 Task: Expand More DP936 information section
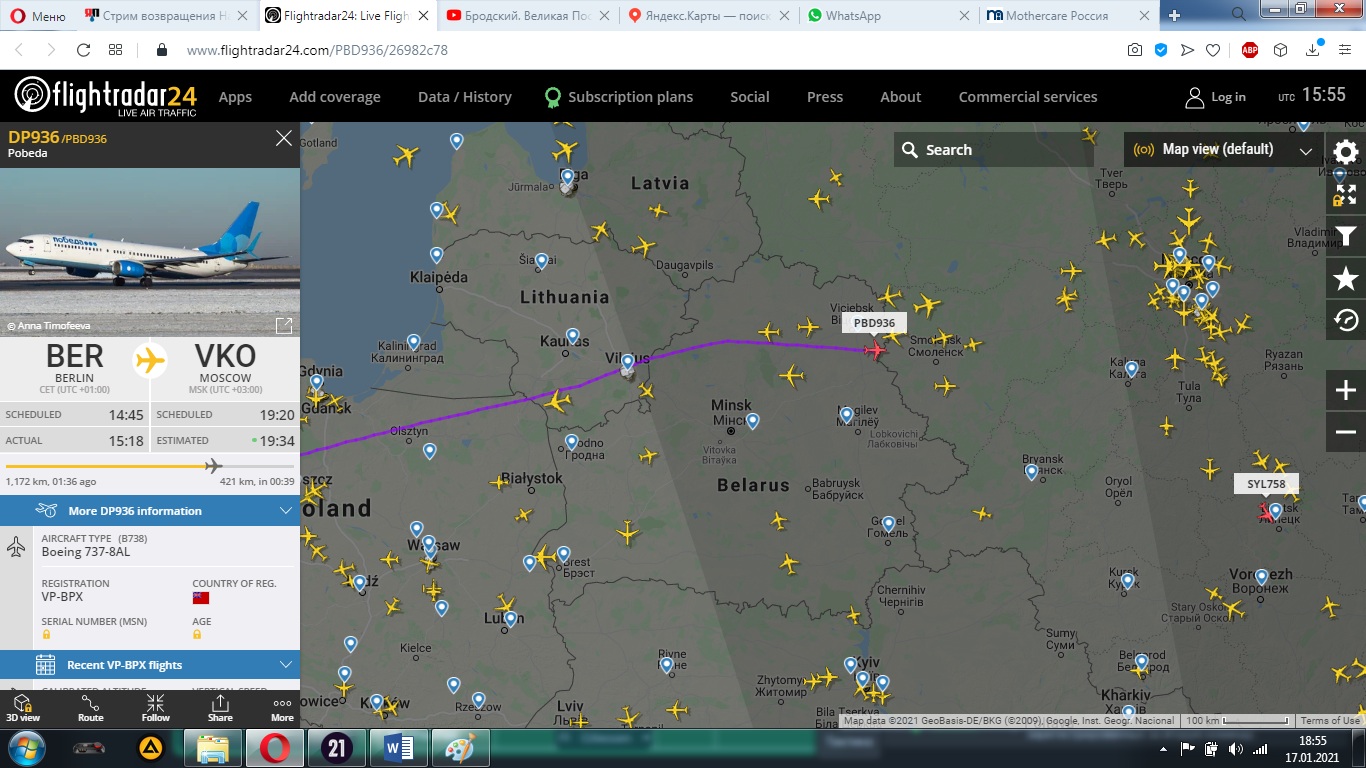click(150, 511)
